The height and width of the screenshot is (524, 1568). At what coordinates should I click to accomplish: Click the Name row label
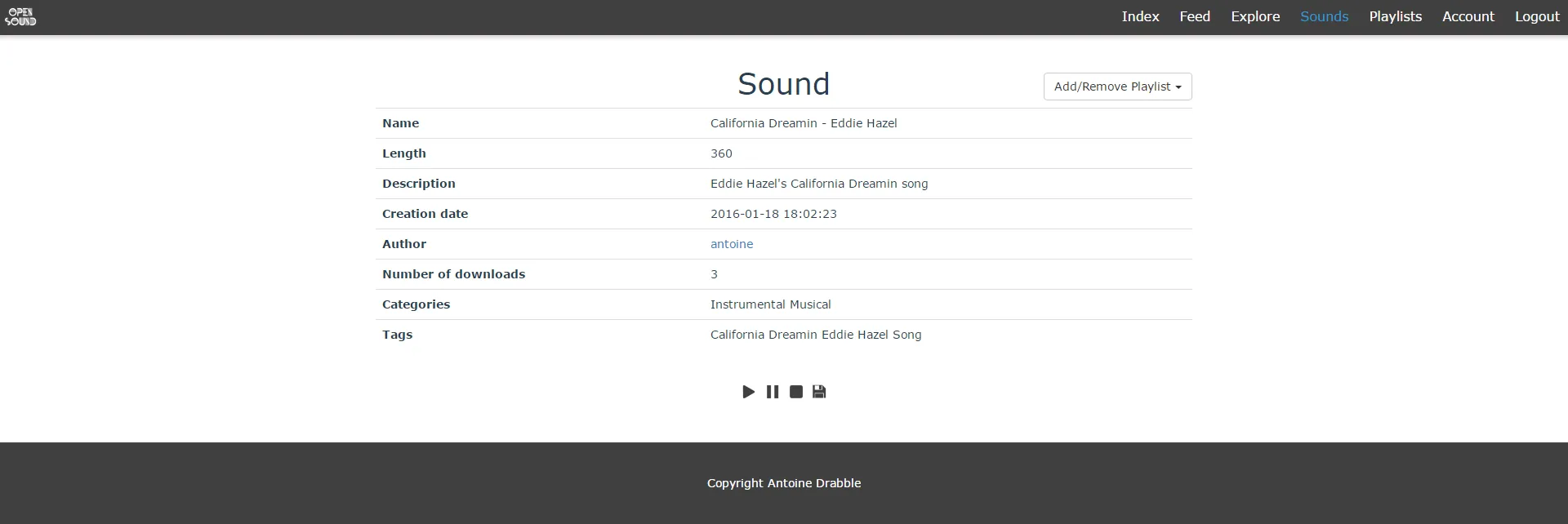pyautogui.click(x=400, y=123)
